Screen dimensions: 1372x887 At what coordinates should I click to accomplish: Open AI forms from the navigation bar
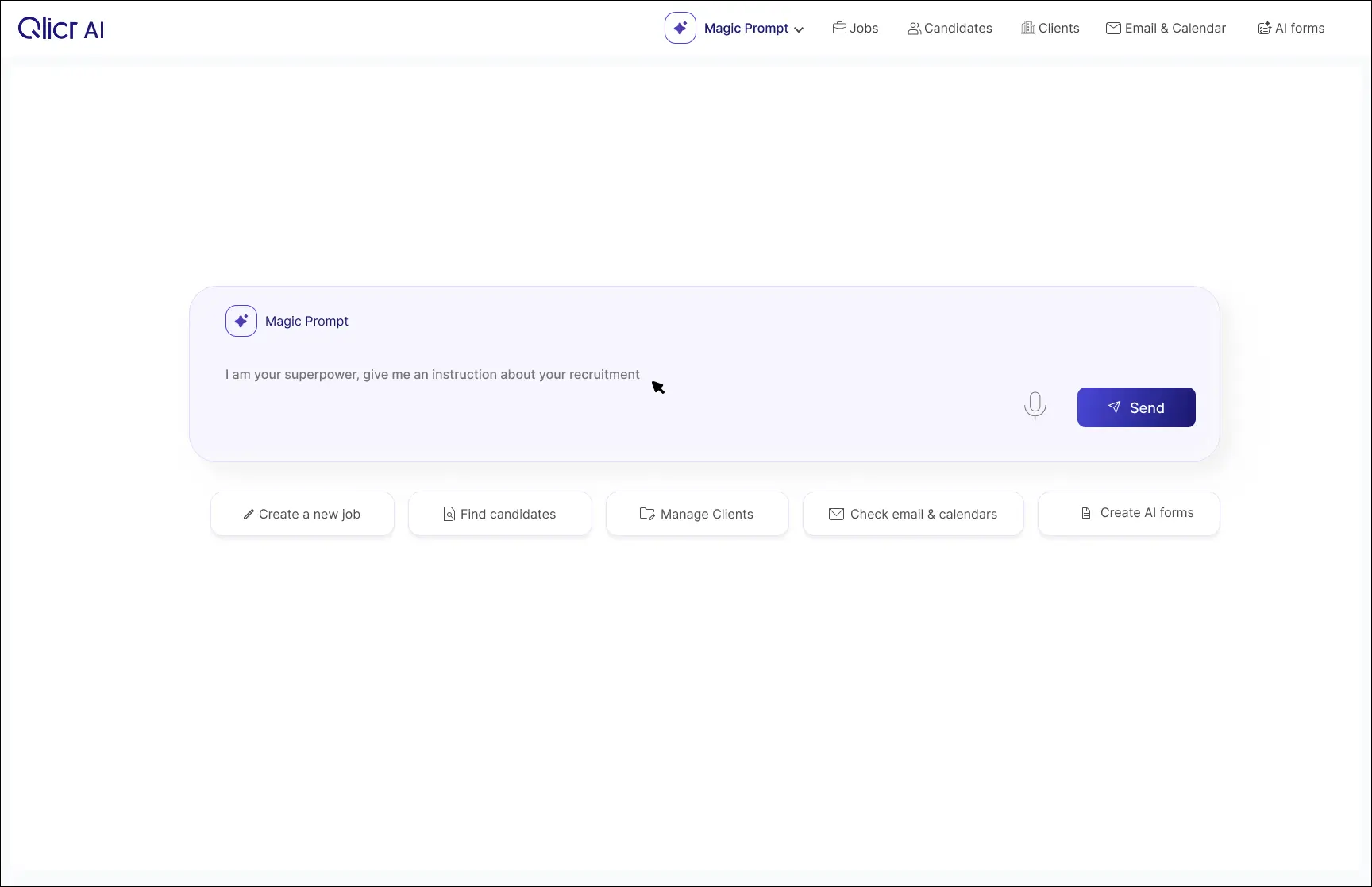(1291, 29)
